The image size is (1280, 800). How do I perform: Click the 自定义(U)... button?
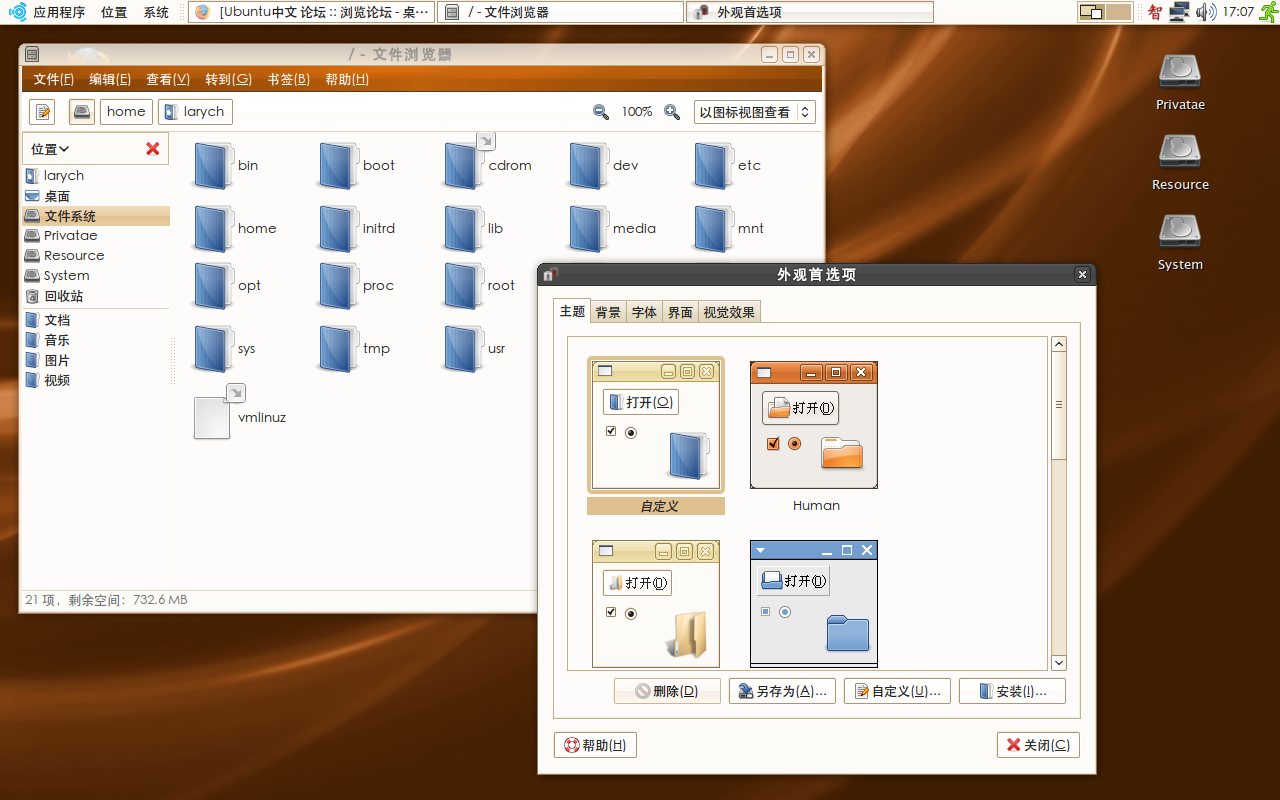pyautogui.click(x=897, y=691)
